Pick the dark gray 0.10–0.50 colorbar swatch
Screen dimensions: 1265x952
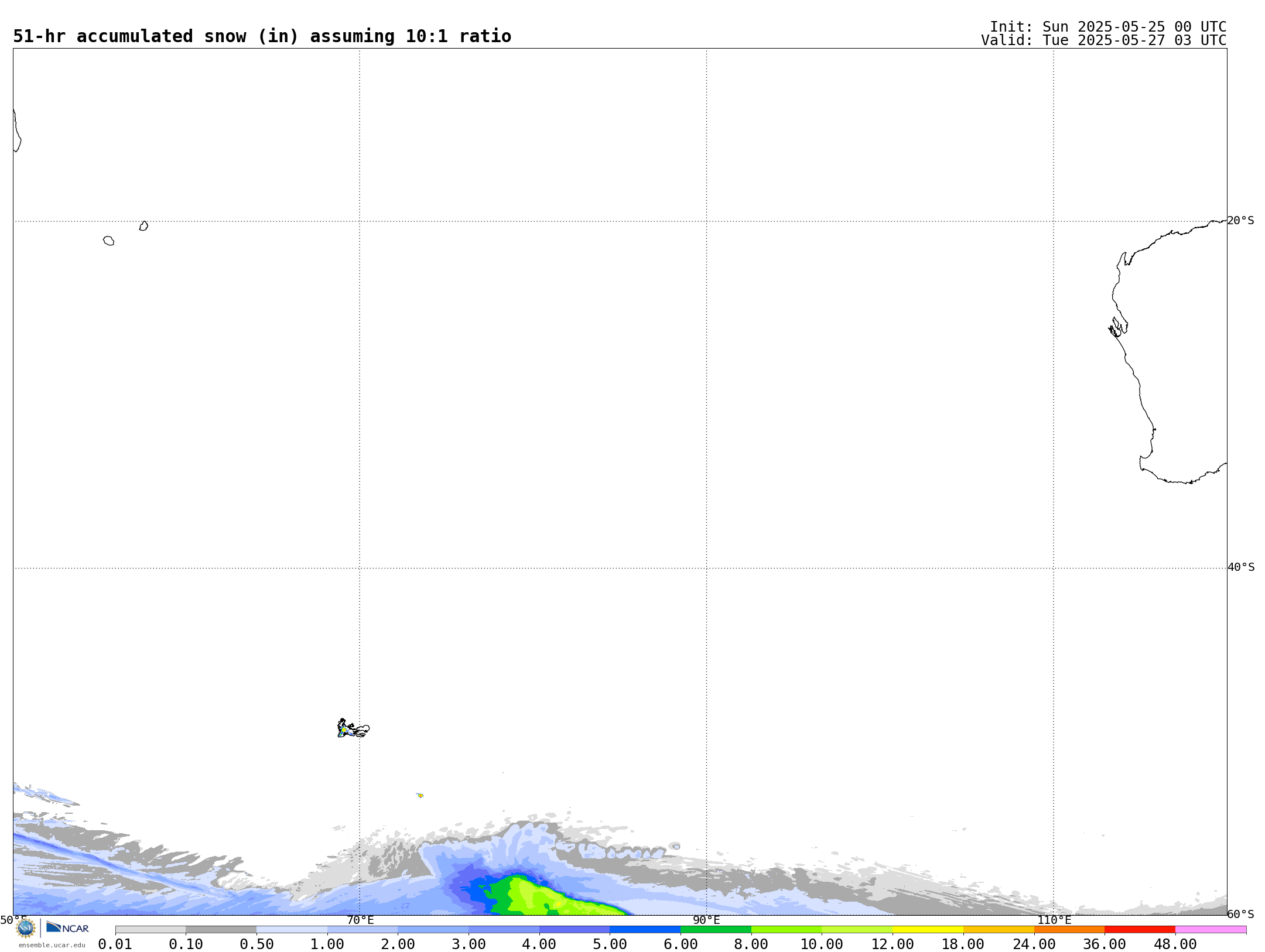(221, 930)
